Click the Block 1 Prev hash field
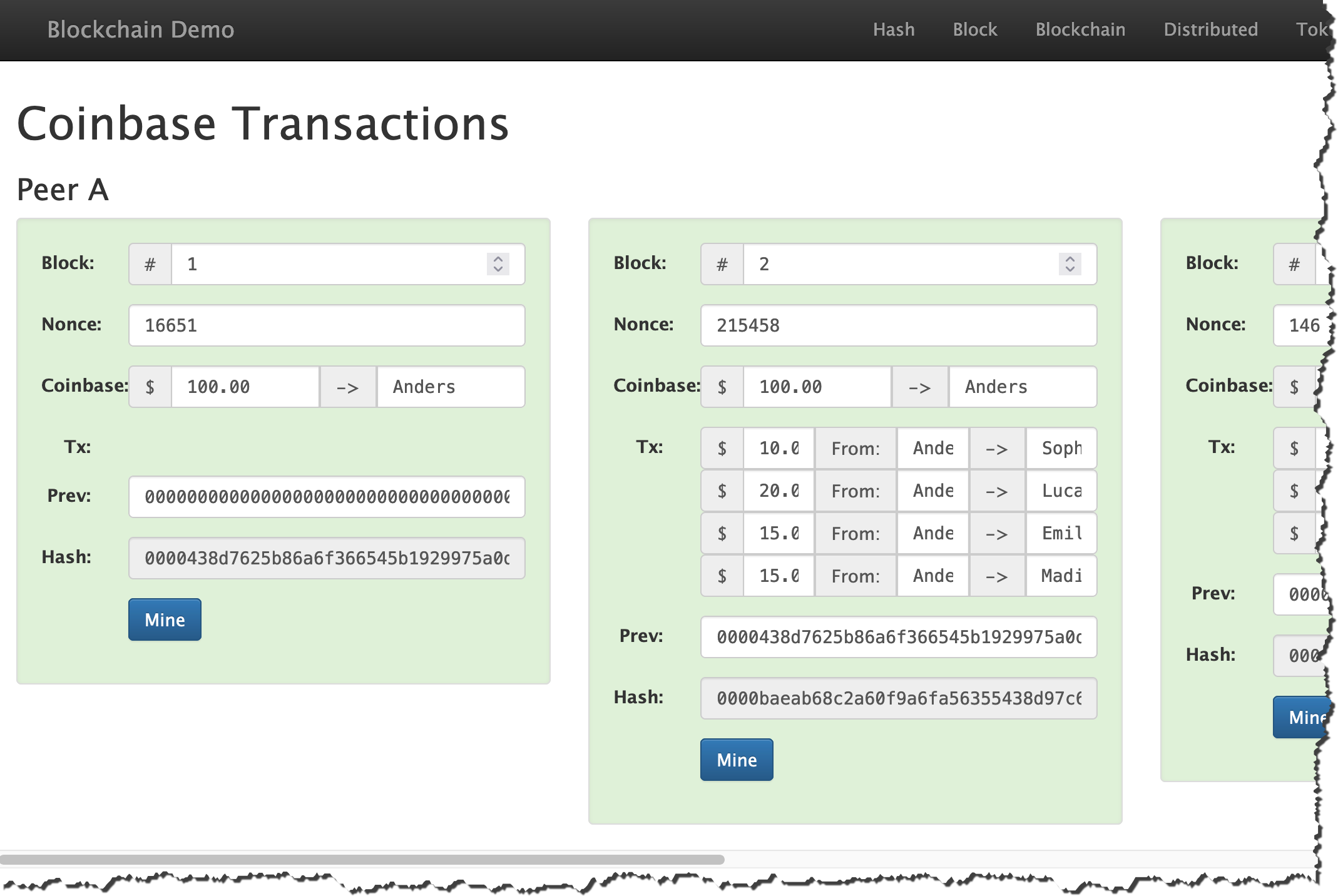1338x896 pixels. point(327,497)
